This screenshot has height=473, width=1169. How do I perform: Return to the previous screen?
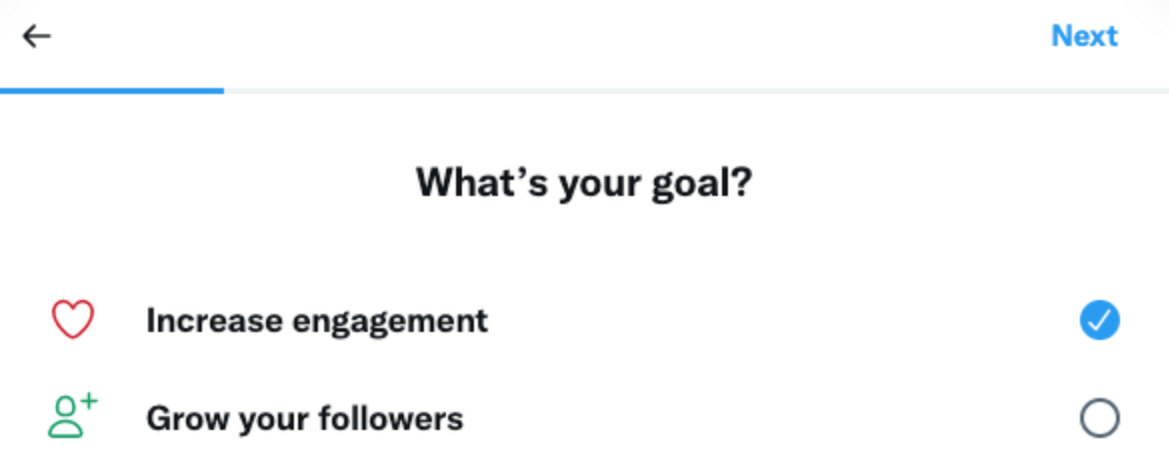37,37
